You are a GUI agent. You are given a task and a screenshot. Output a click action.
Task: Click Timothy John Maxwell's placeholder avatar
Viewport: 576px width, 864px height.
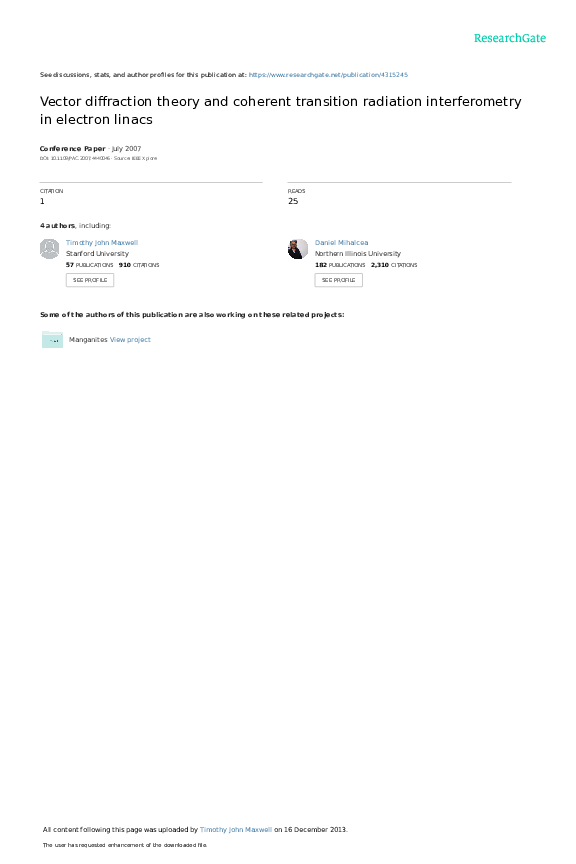pos(50,249)
